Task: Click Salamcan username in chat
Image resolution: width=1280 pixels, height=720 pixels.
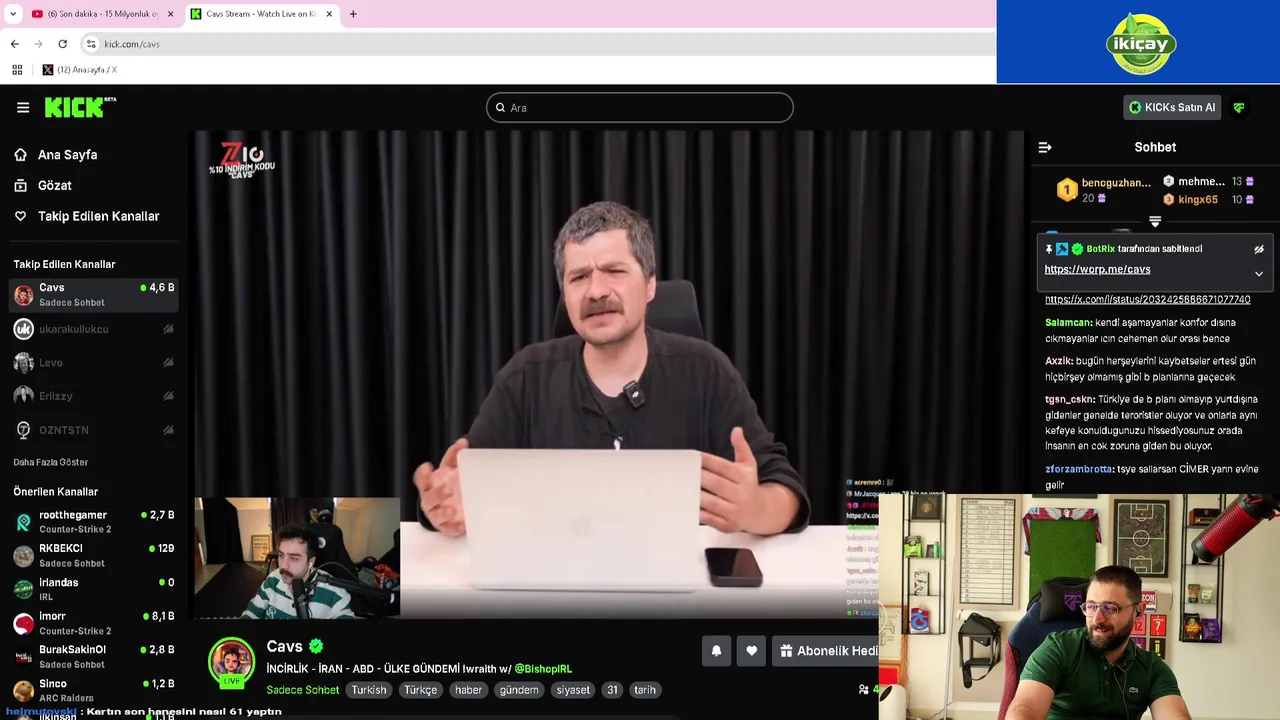Action: (x=1068, y=323)
